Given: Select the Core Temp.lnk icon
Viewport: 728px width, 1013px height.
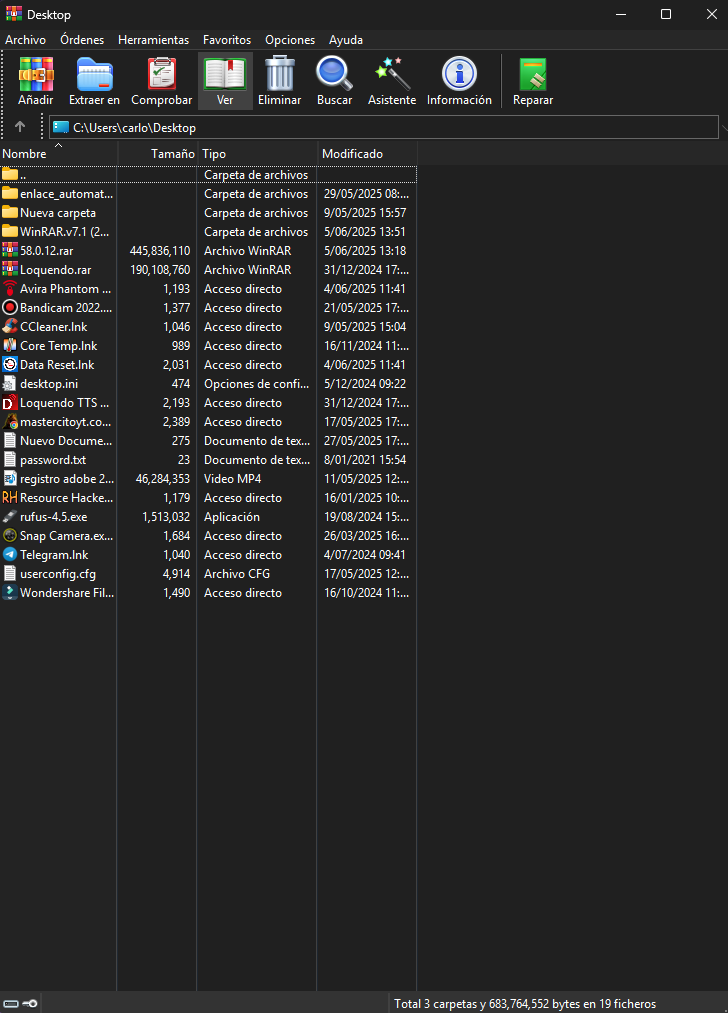Looking at the screenshot, I should [x=10, y=346].
